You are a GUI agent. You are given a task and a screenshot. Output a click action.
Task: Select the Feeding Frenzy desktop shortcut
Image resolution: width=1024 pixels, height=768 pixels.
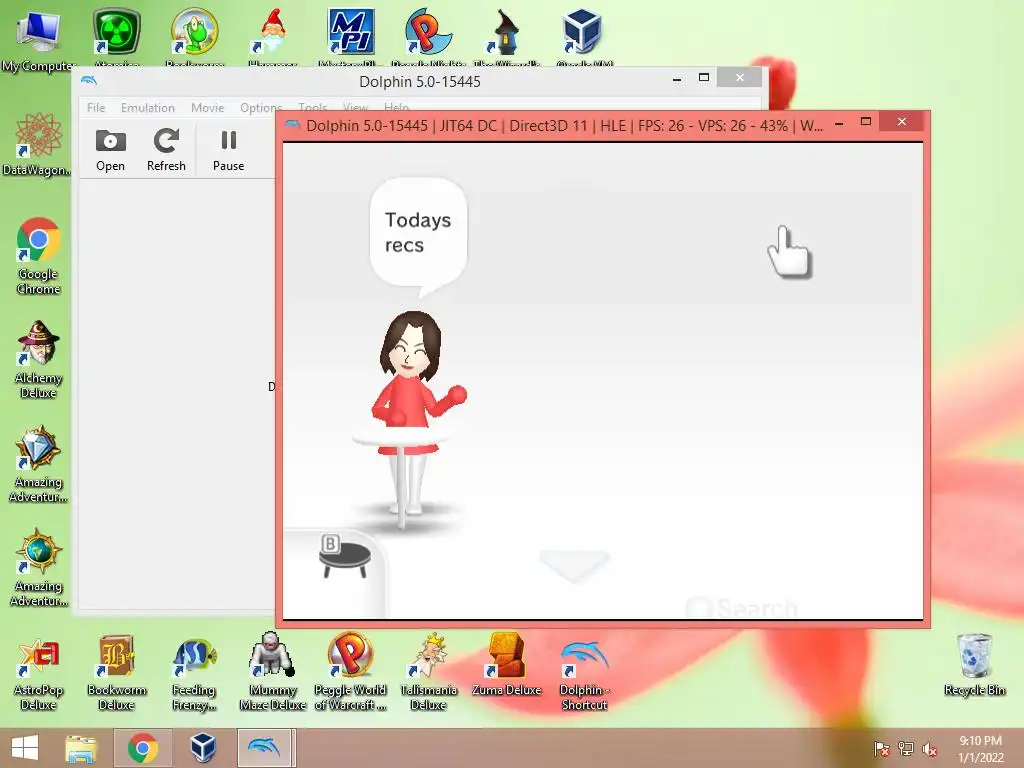click(x=194, y=673)
